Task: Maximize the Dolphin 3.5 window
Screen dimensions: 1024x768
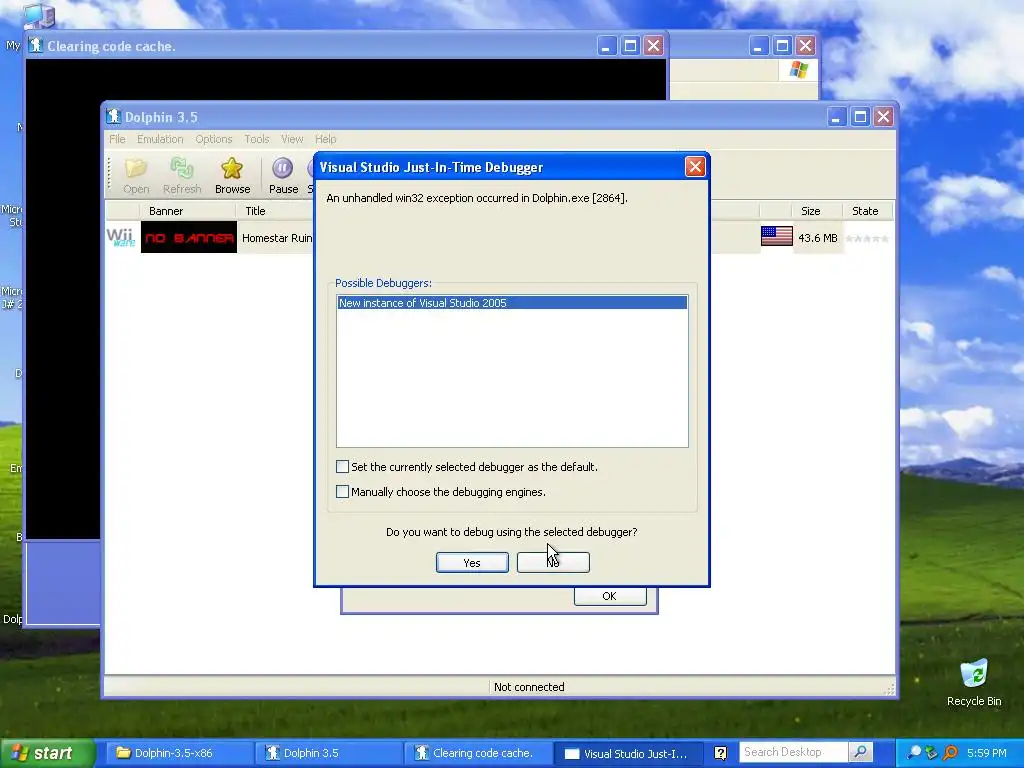Action: pos(860,117)
